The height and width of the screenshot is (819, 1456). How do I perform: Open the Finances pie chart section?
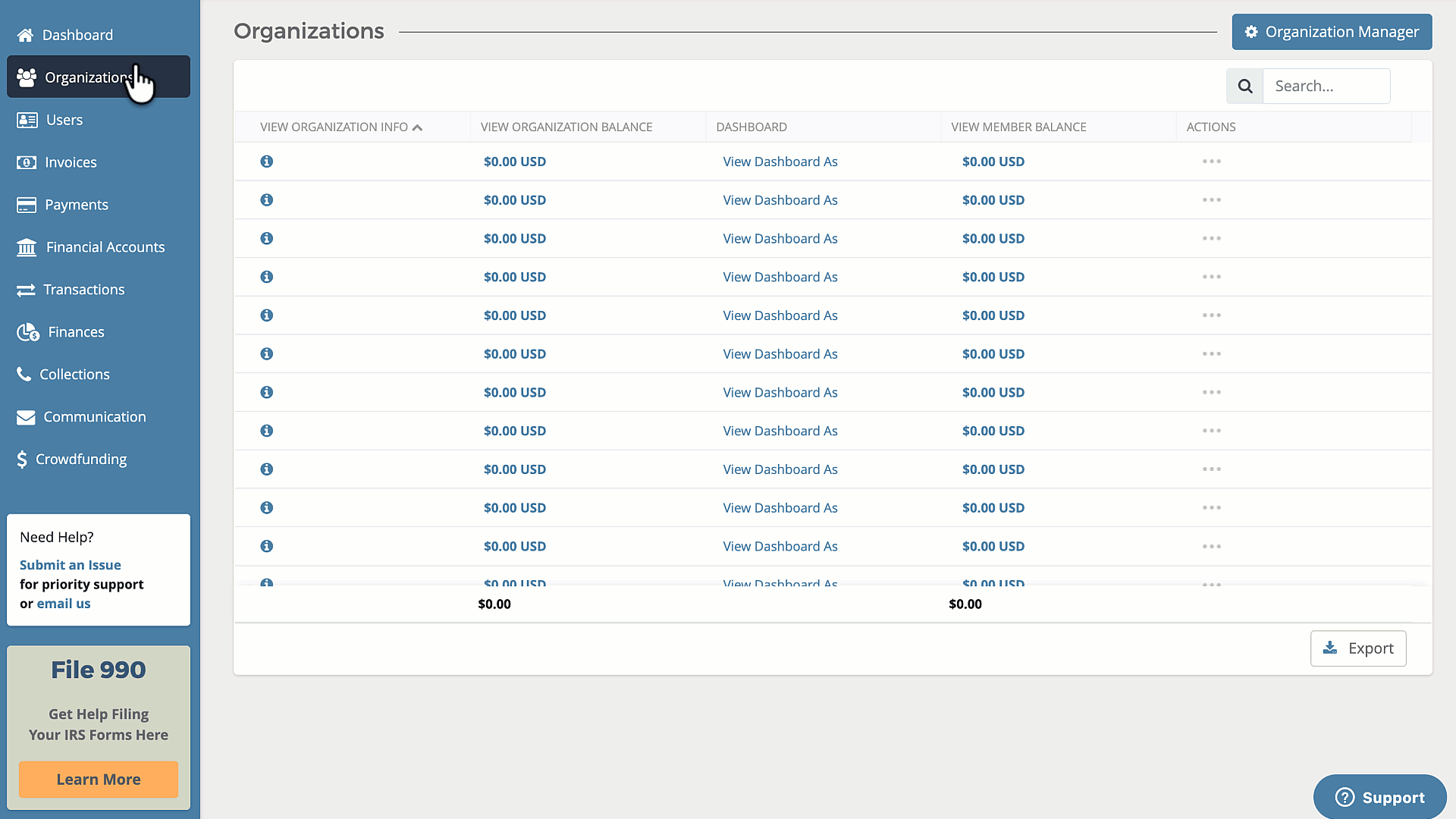[x=27, y=332]
